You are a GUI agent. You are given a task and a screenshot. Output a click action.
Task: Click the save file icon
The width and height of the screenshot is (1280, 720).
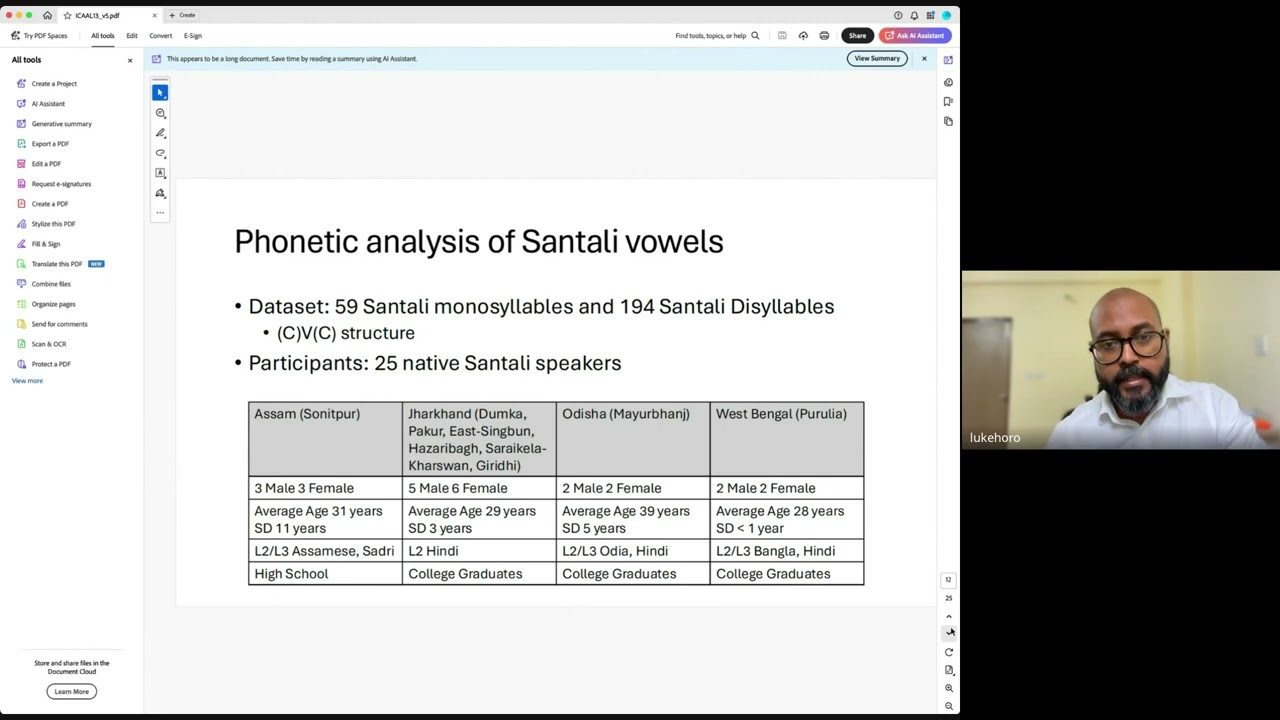coord(782,35)
